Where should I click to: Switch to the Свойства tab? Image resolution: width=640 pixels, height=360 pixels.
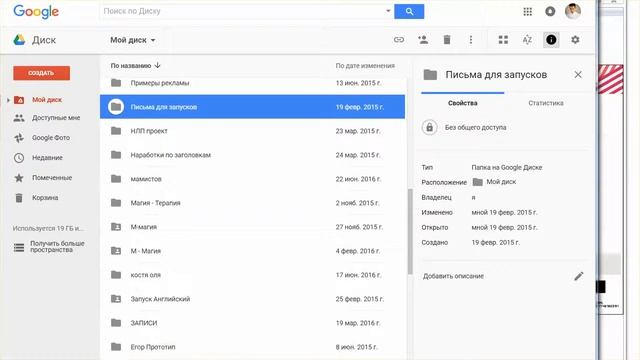click(462, 103)
